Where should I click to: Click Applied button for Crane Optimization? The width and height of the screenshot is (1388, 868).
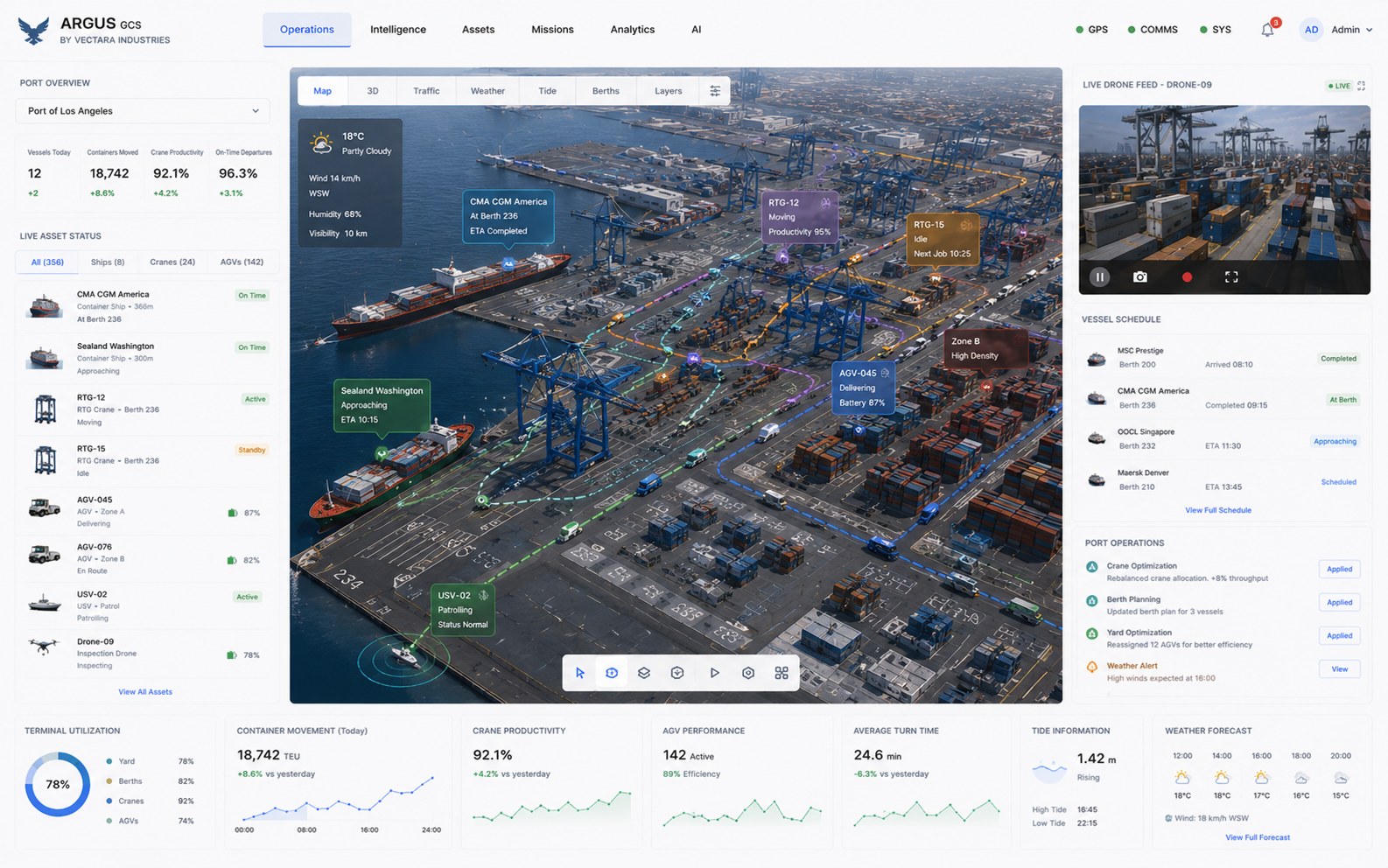[x=1340, y=570]
